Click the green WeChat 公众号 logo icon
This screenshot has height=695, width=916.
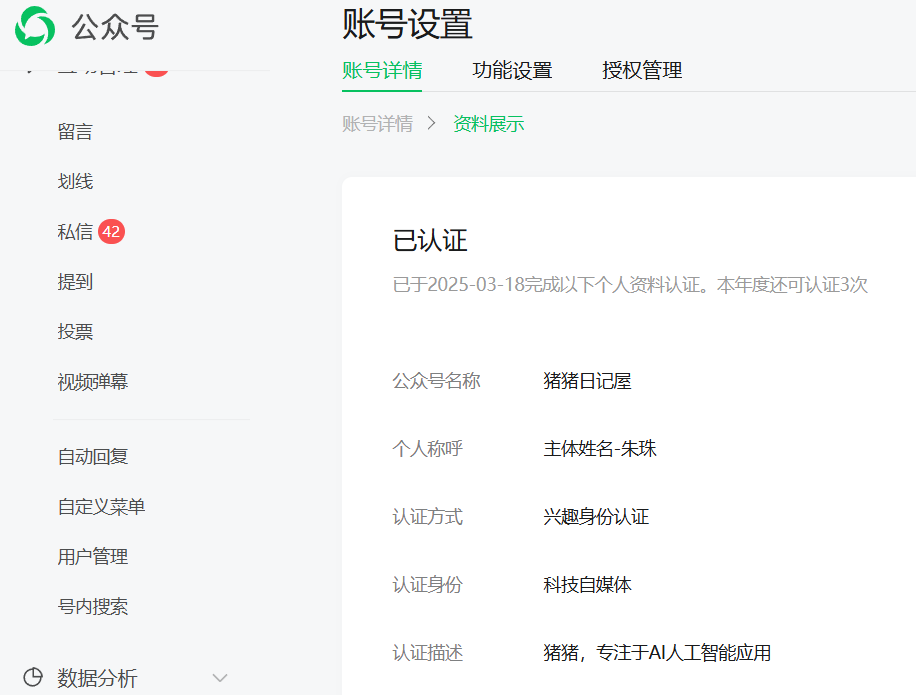pyautogui.click(x=35, y=26)
